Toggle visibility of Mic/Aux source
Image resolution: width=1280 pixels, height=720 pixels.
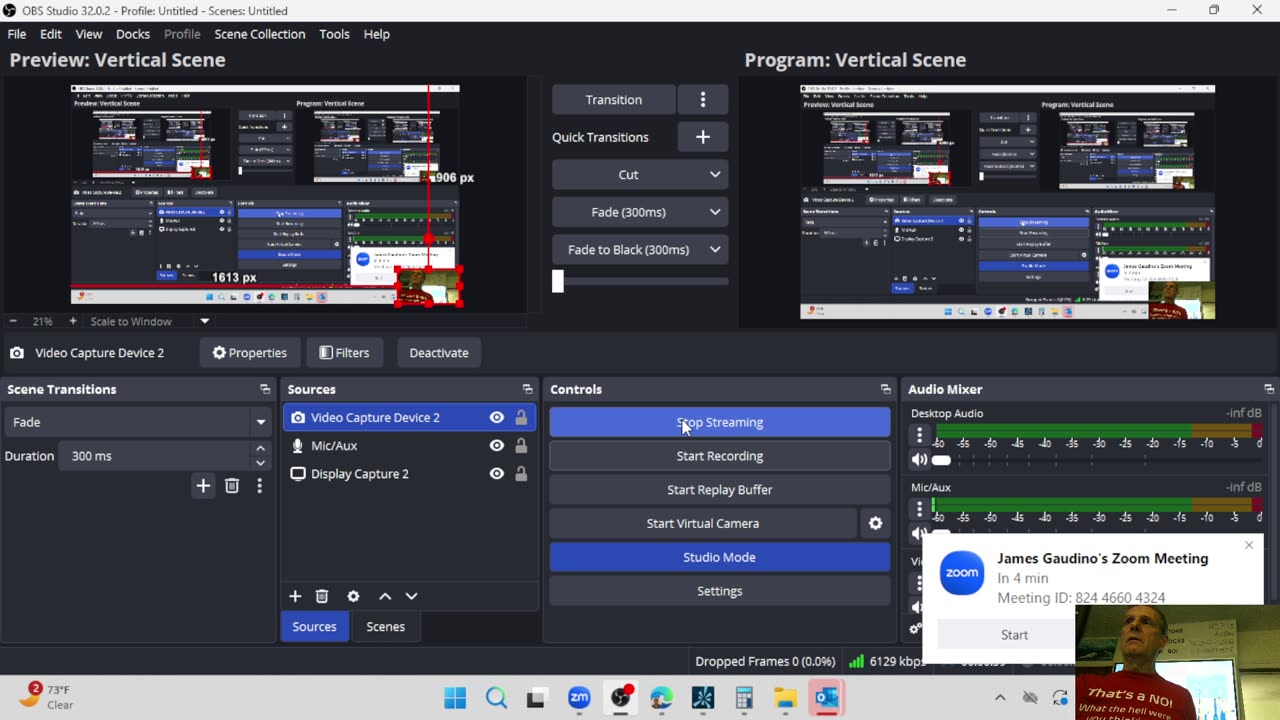point(496,446)
